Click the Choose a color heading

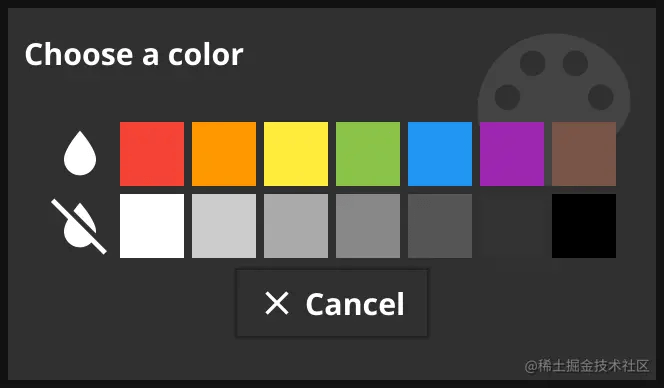coord(134,55)
